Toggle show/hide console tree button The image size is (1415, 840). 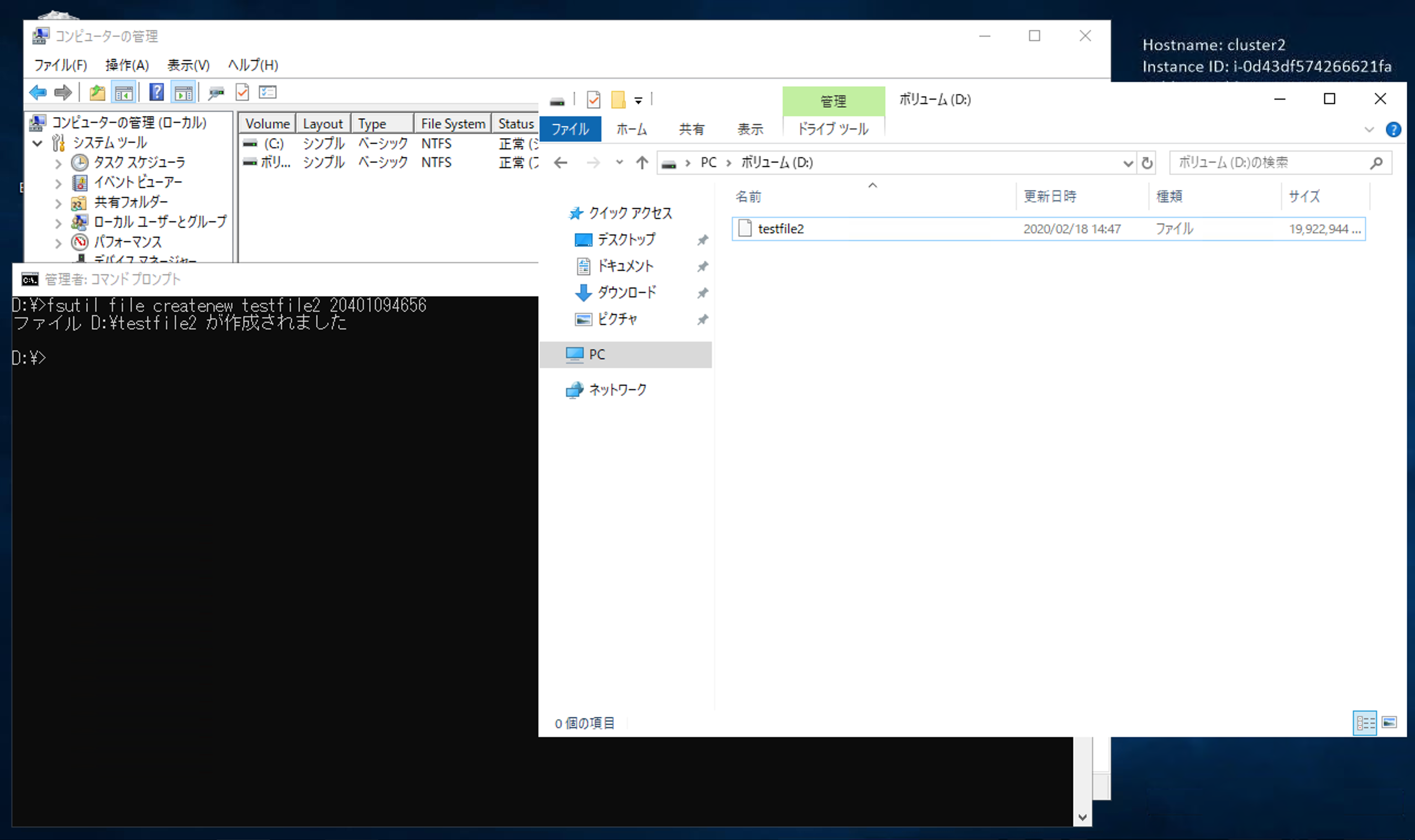tap(124, 92)
